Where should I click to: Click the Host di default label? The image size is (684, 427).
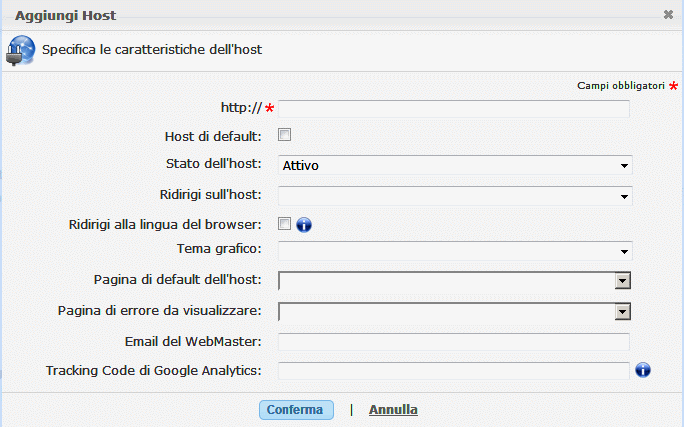click(213, 136)
